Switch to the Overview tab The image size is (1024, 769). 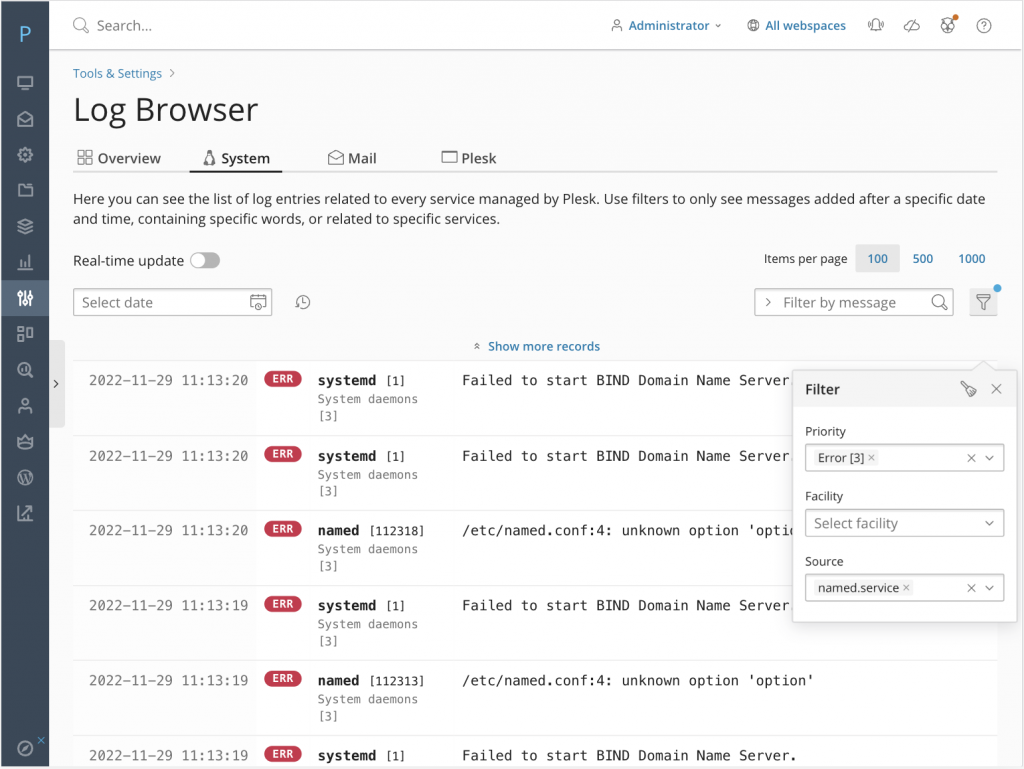click(x=119, y=158)
